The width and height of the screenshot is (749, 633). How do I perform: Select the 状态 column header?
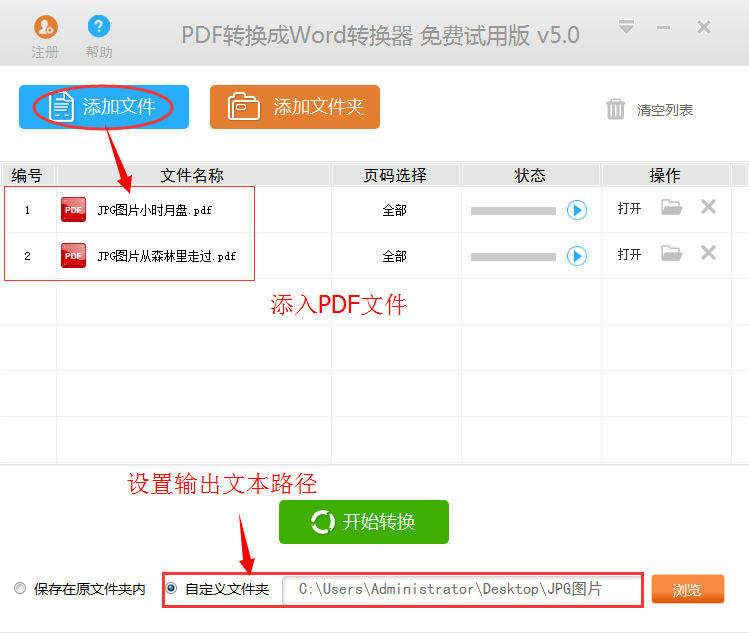coord(530,175)
